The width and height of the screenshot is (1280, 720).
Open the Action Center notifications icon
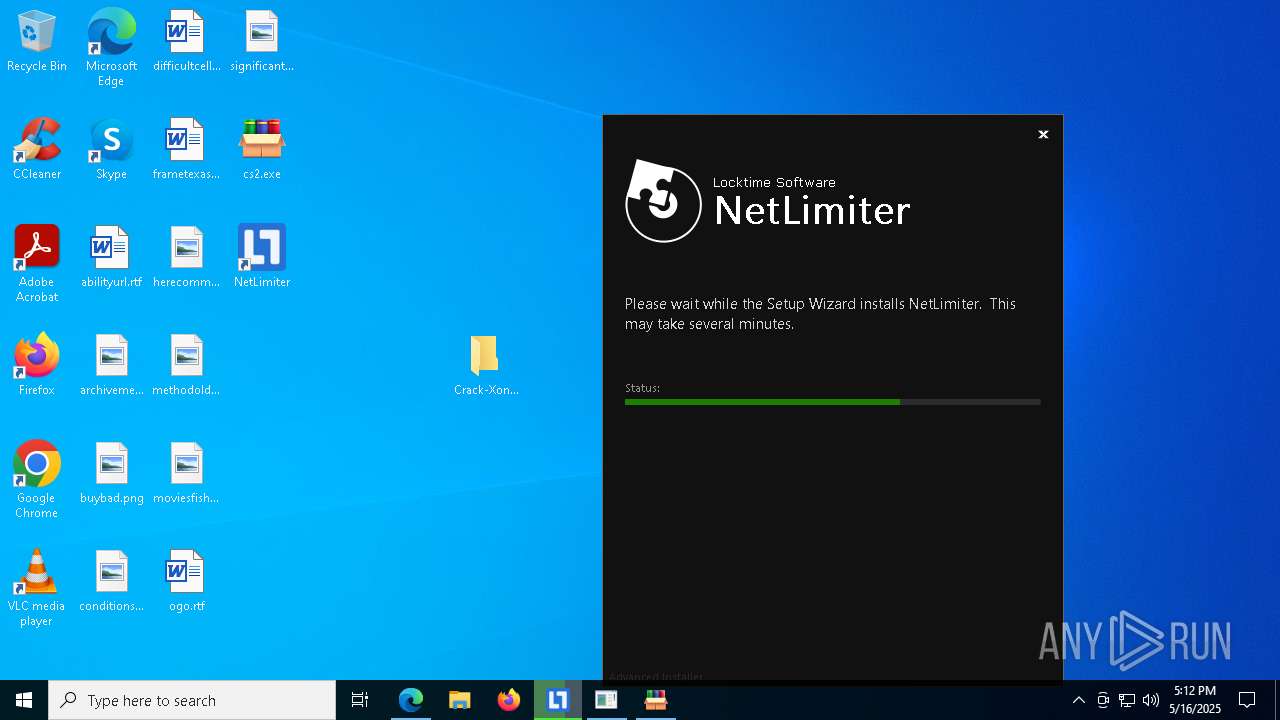click(1247, 700)
